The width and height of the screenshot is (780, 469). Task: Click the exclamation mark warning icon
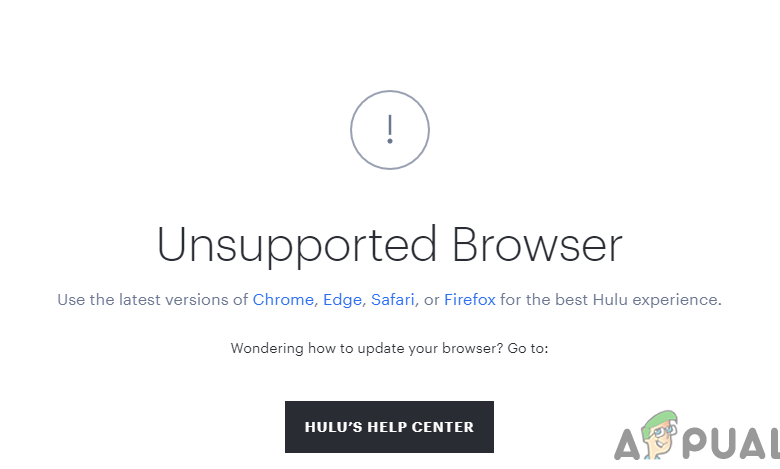(x=390, y=128)
